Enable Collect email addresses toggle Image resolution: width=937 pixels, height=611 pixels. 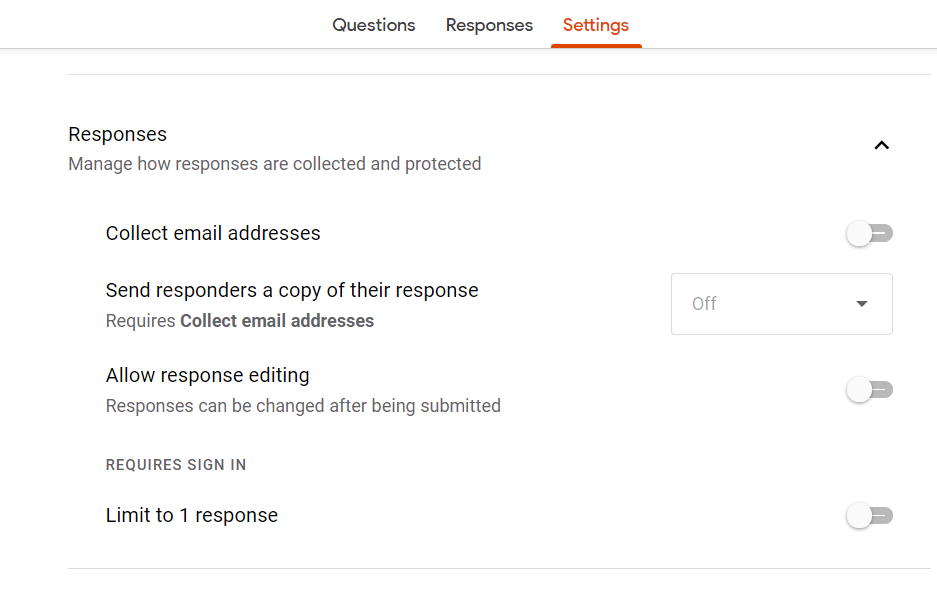pos(869,233)
